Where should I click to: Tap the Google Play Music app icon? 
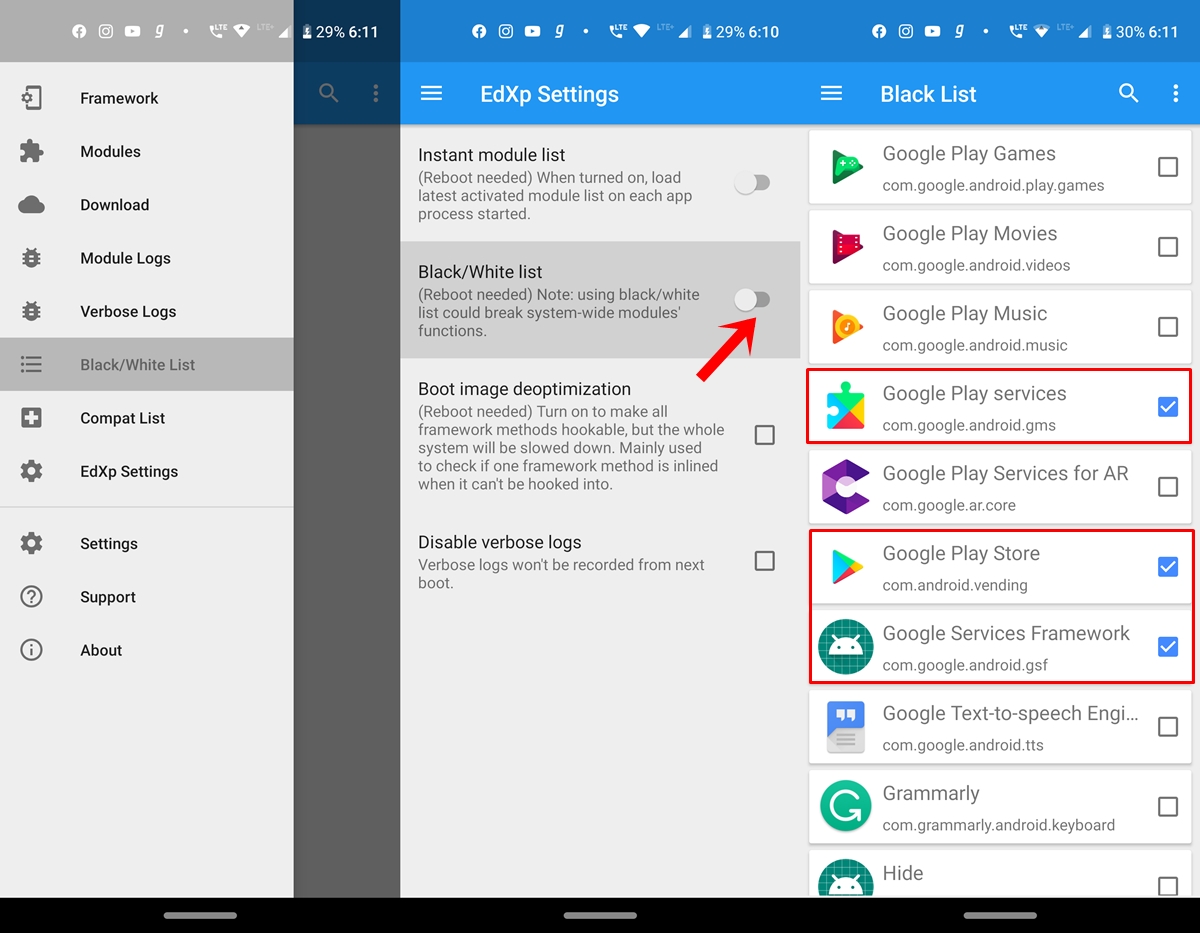click(846, 327)
